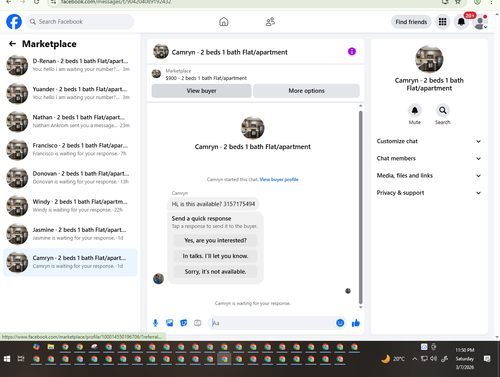Open the D-Renan conversation

70,65
